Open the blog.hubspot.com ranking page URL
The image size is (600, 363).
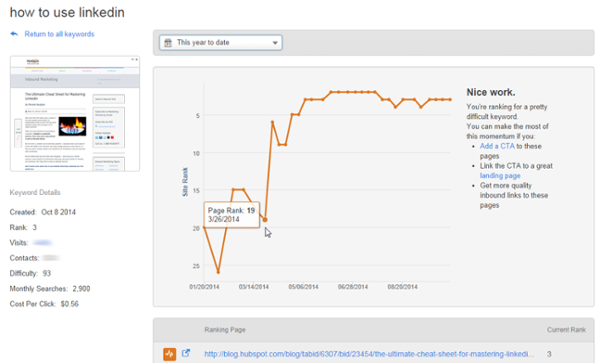(x=368, y=354)
